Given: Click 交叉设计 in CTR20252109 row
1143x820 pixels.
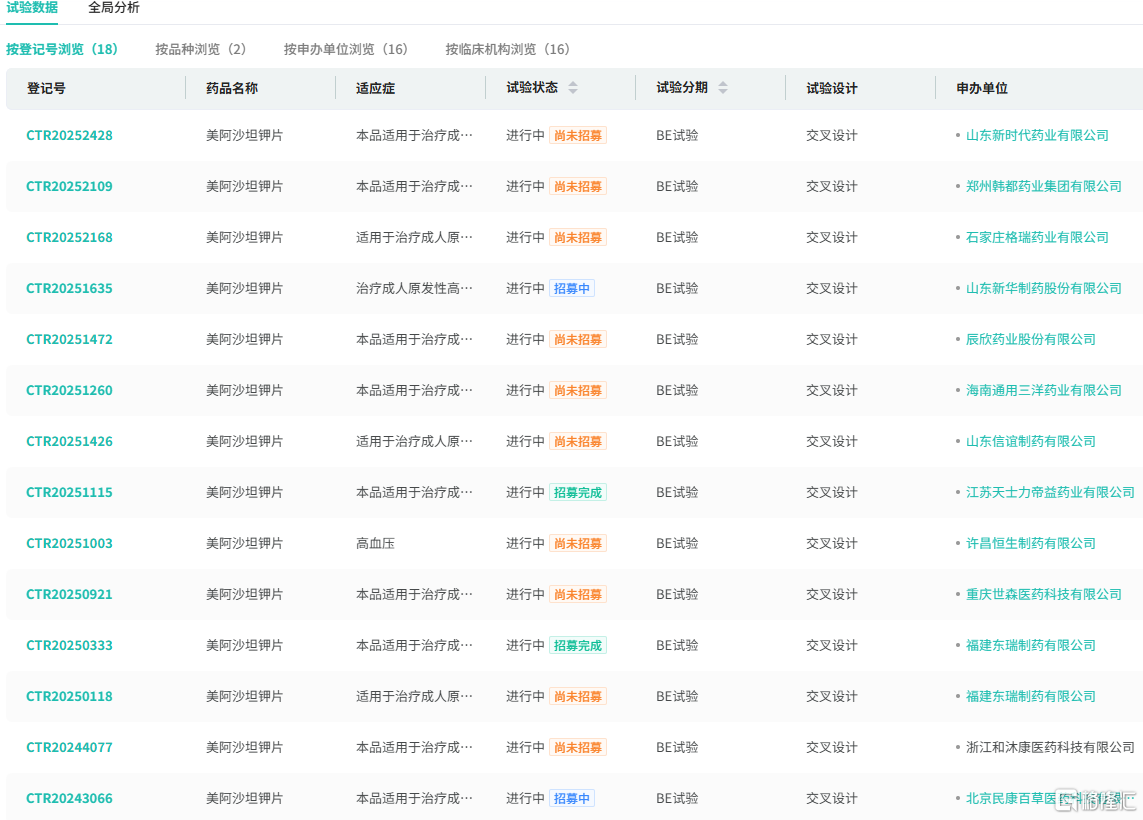Looking at the screenshot, I should coord(832,187).
